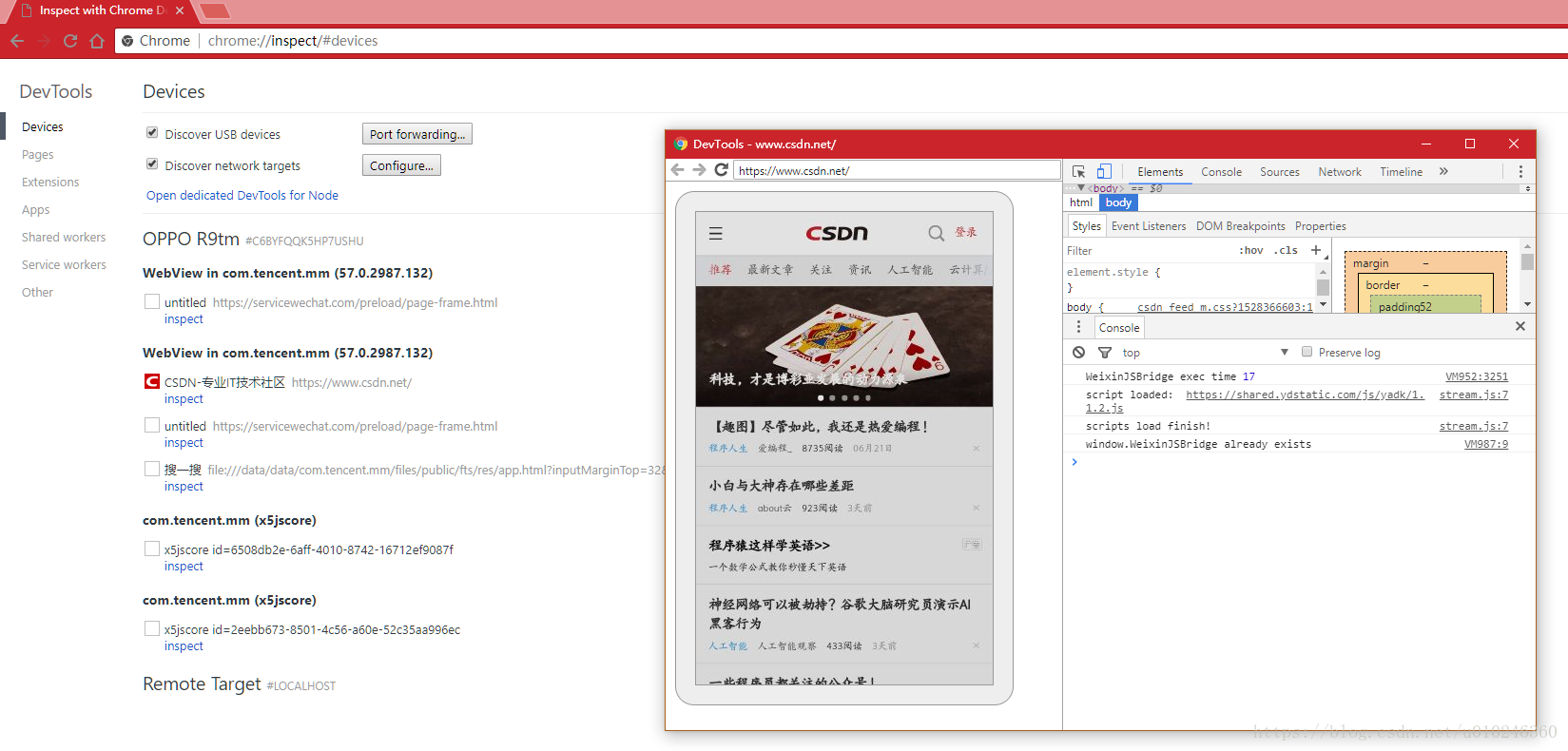Open console filter funnel icon

click(1105, 353)
